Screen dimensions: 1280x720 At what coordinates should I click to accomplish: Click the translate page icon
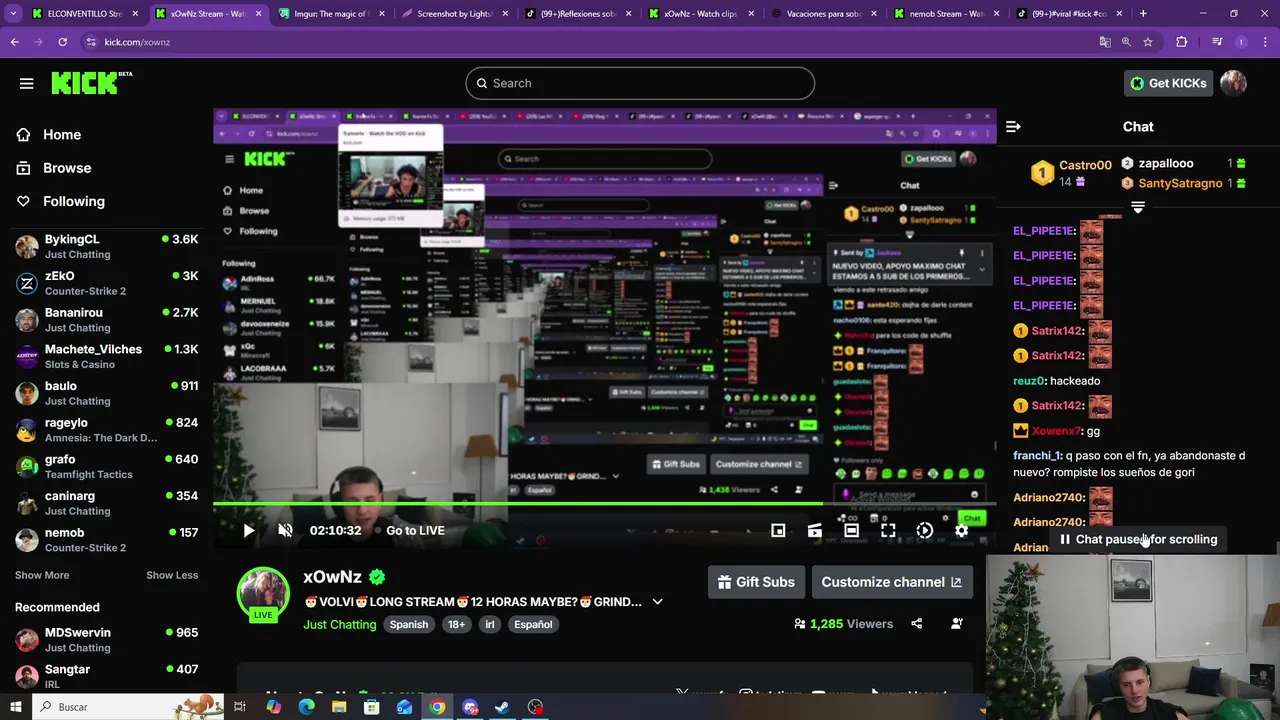(x=1105, y=42)
